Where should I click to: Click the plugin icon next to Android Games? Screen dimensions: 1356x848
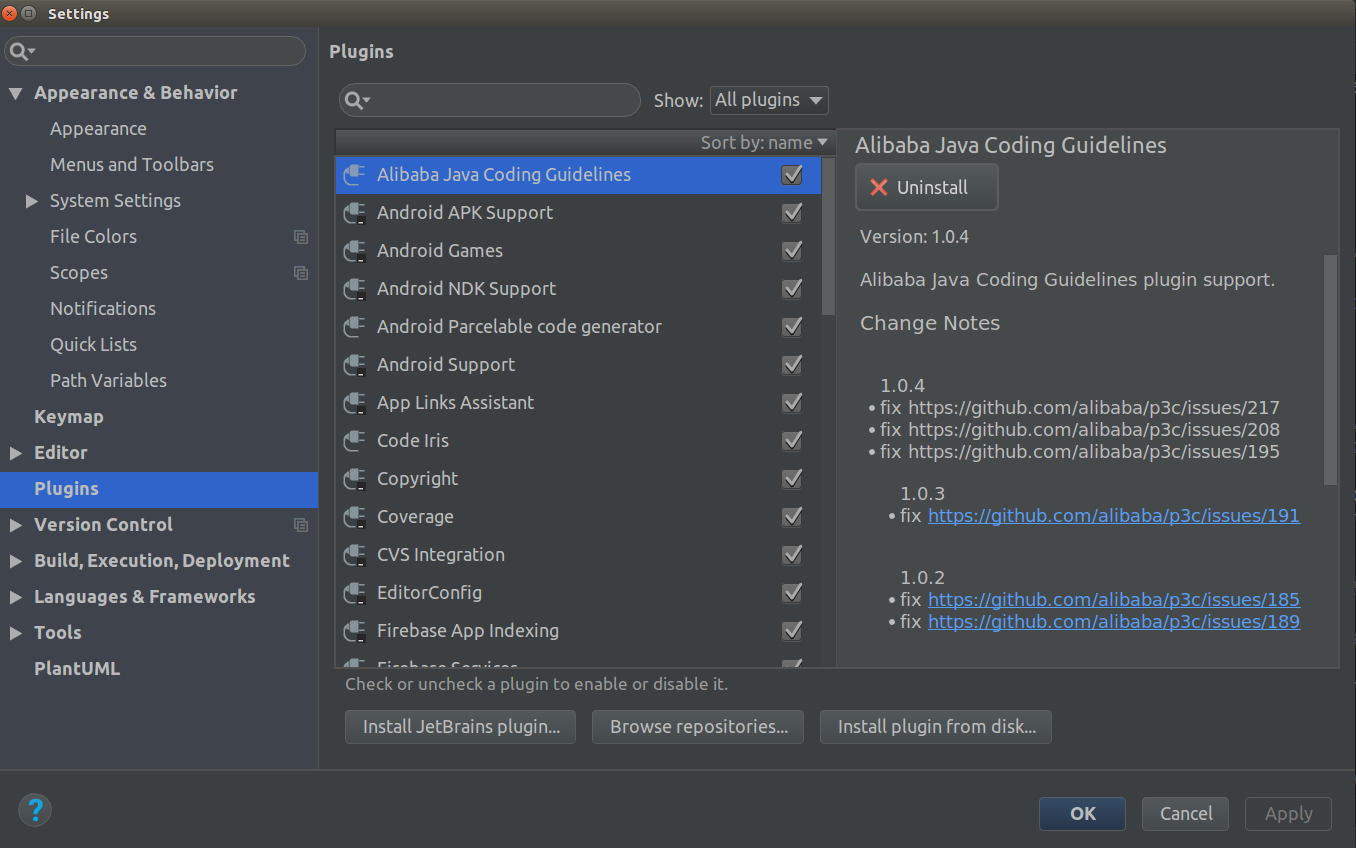(x=354, y=251)
